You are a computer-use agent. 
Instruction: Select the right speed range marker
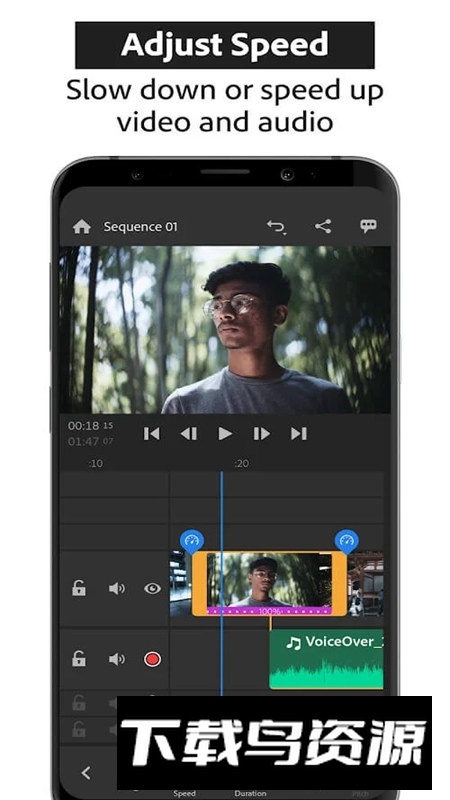(x=347, y=541)
